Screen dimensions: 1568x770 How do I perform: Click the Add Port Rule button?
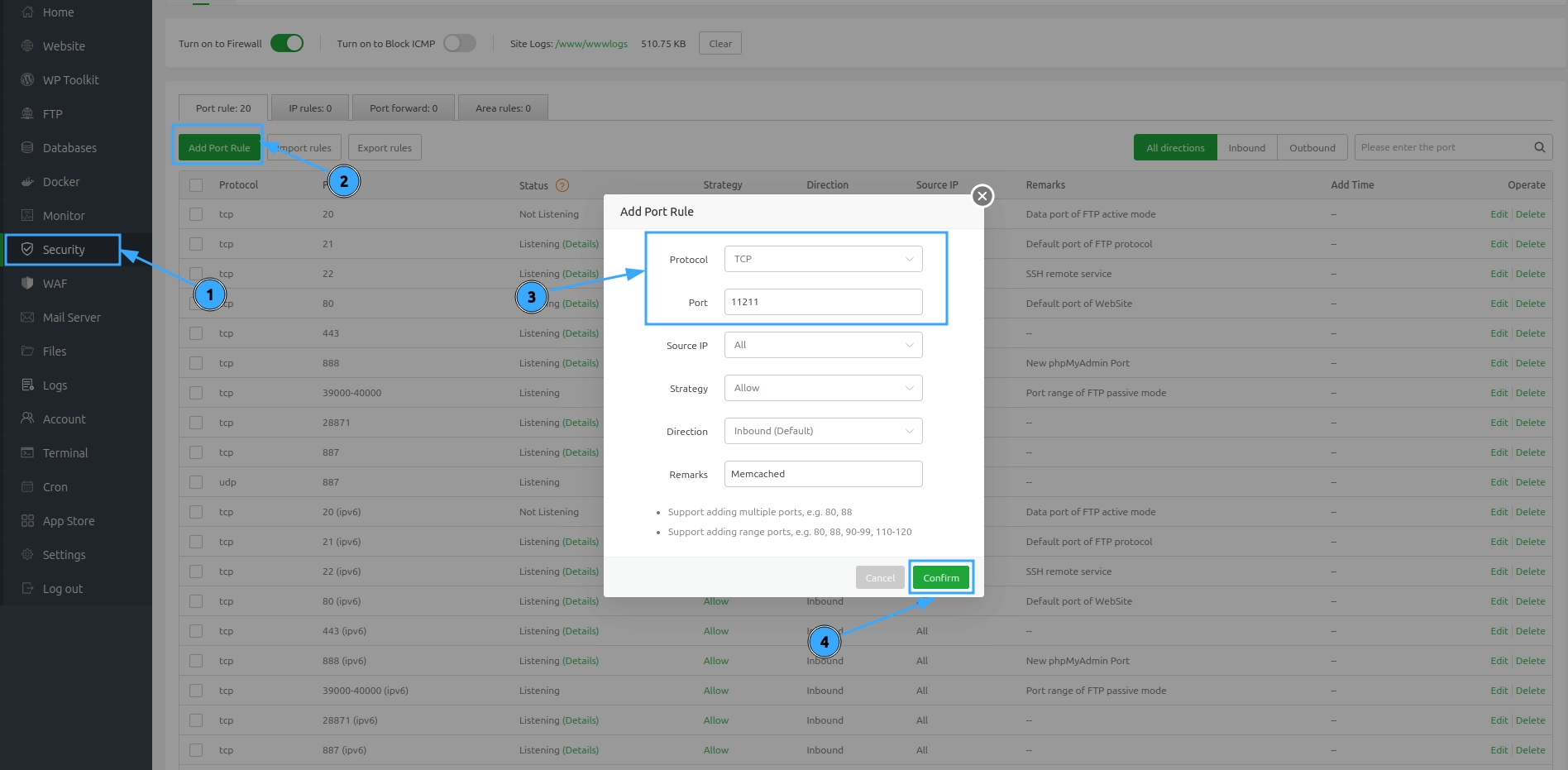coord(219,148)
